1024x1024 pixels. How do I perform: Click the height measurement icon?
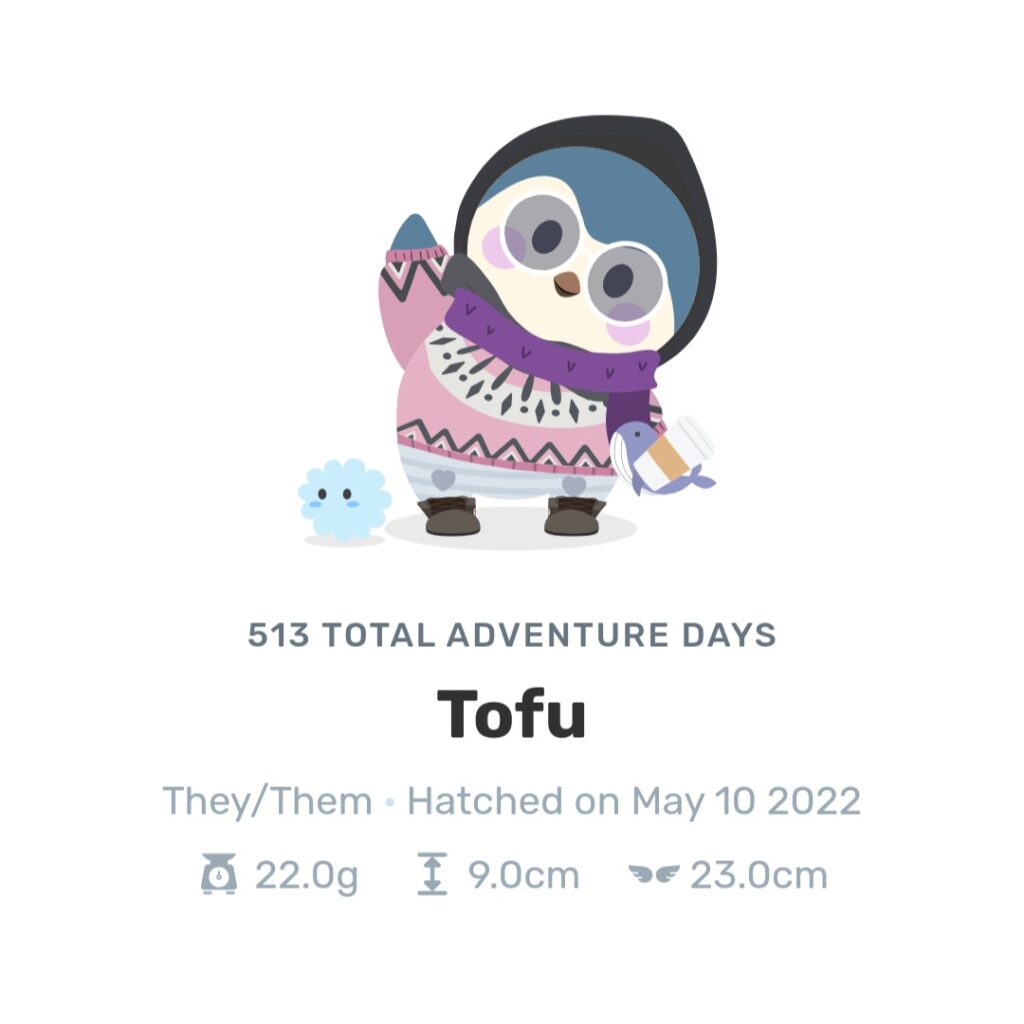click(432, 873)
